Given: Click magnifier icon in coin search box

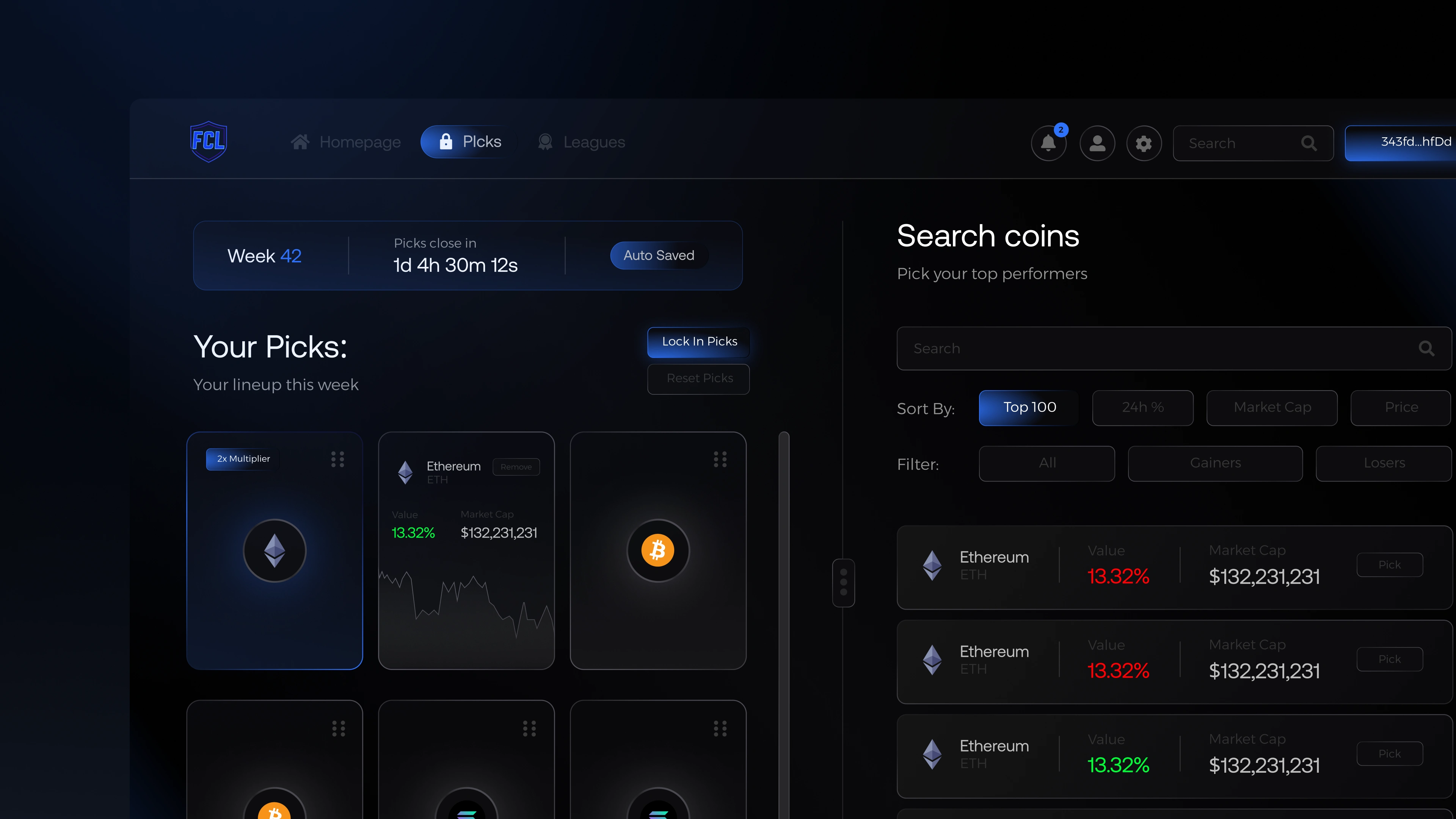Looking at the screenshot, I should click(1426, 349).
